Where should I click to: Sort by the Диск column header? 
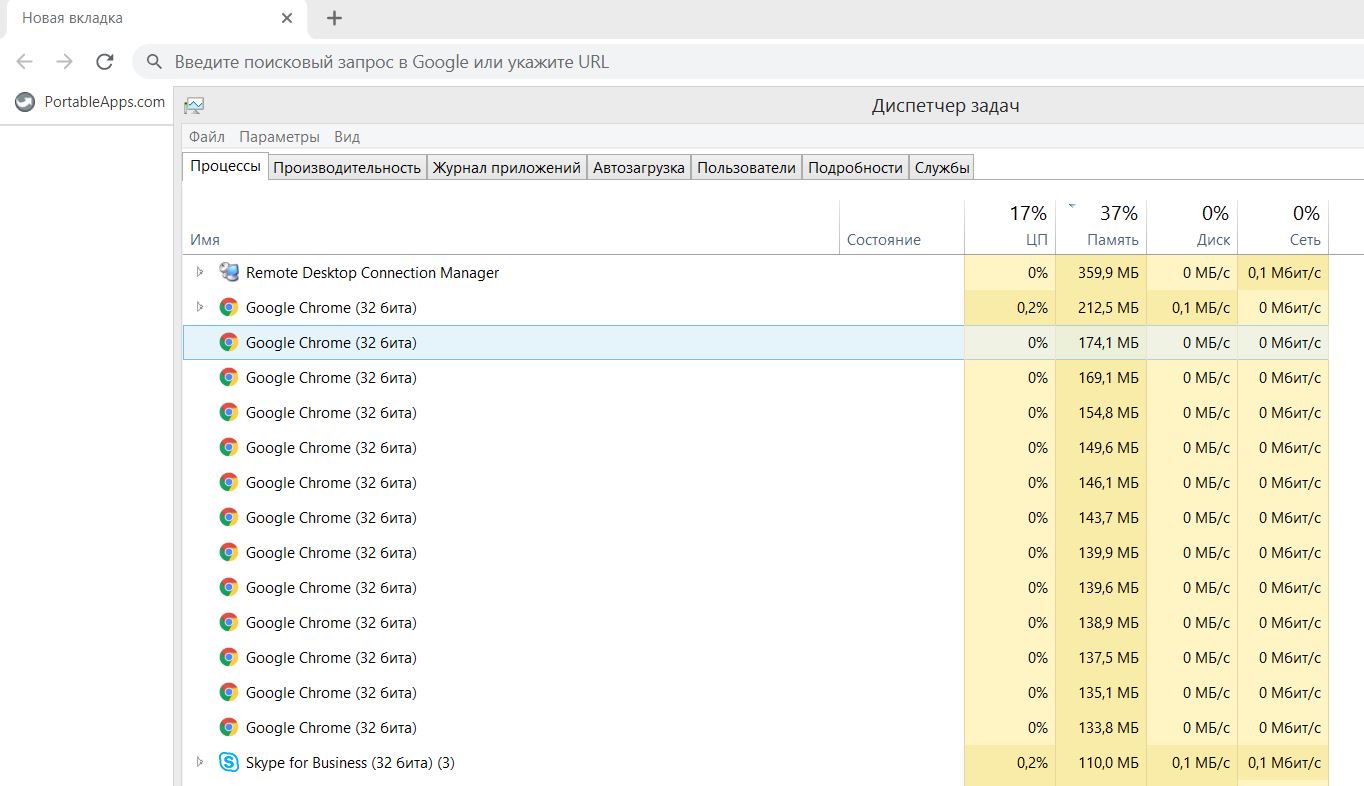coord(1192,227)
